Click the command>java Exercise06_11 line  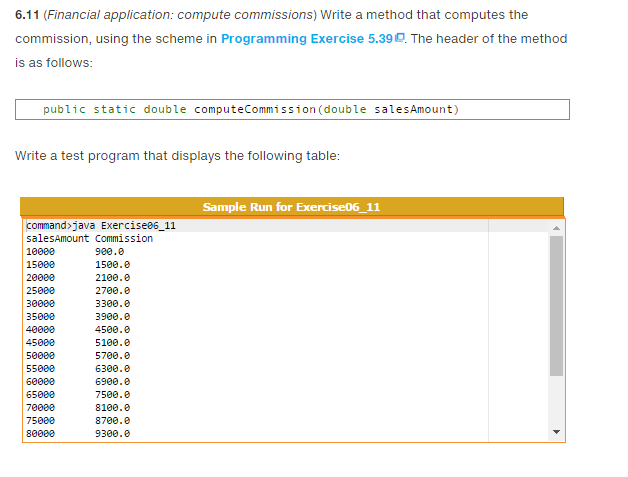click(x=101, y=226)
